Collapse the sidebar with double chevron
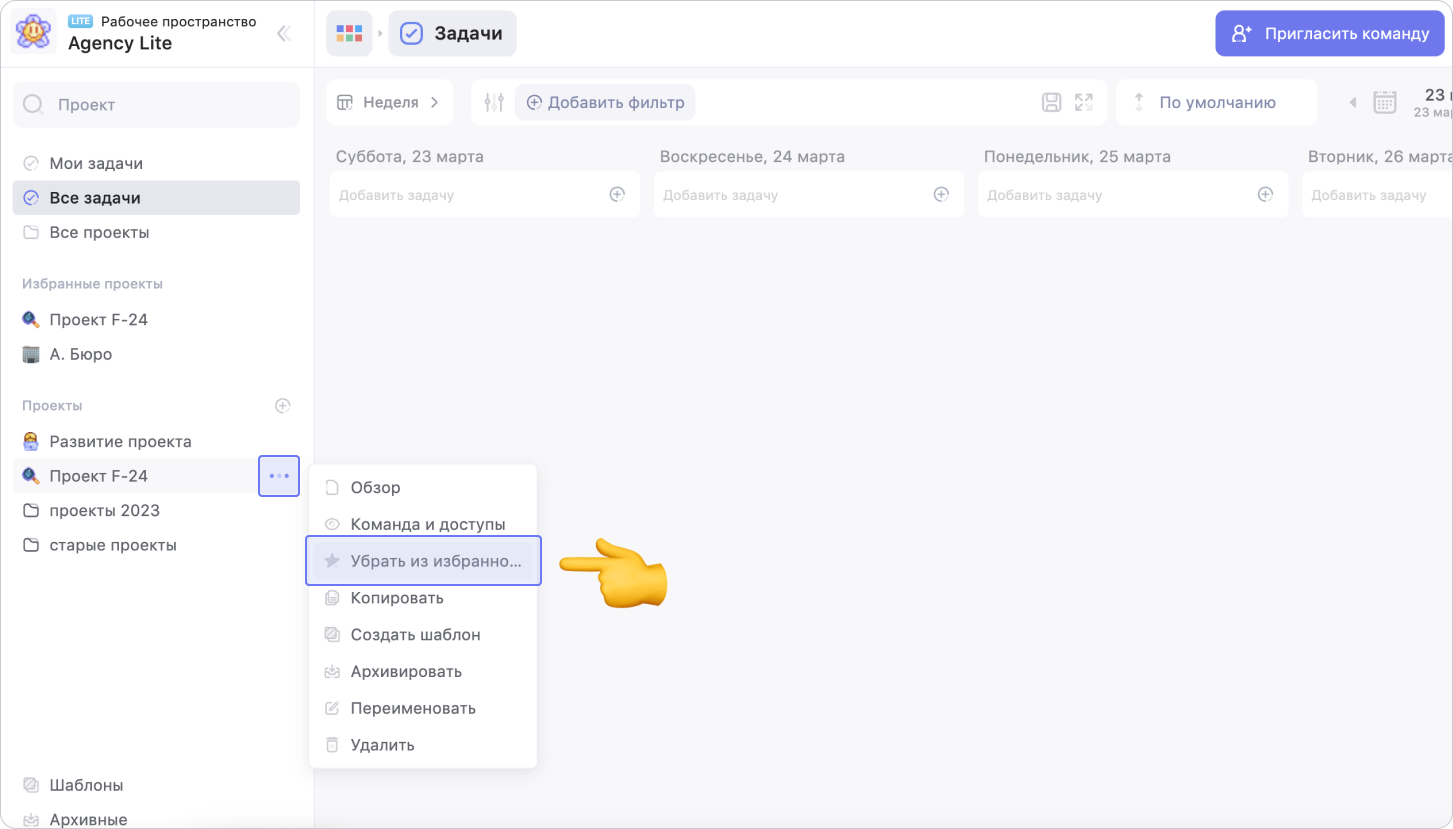The height and width of the screenshot is (829, 1453). [284, 33]
